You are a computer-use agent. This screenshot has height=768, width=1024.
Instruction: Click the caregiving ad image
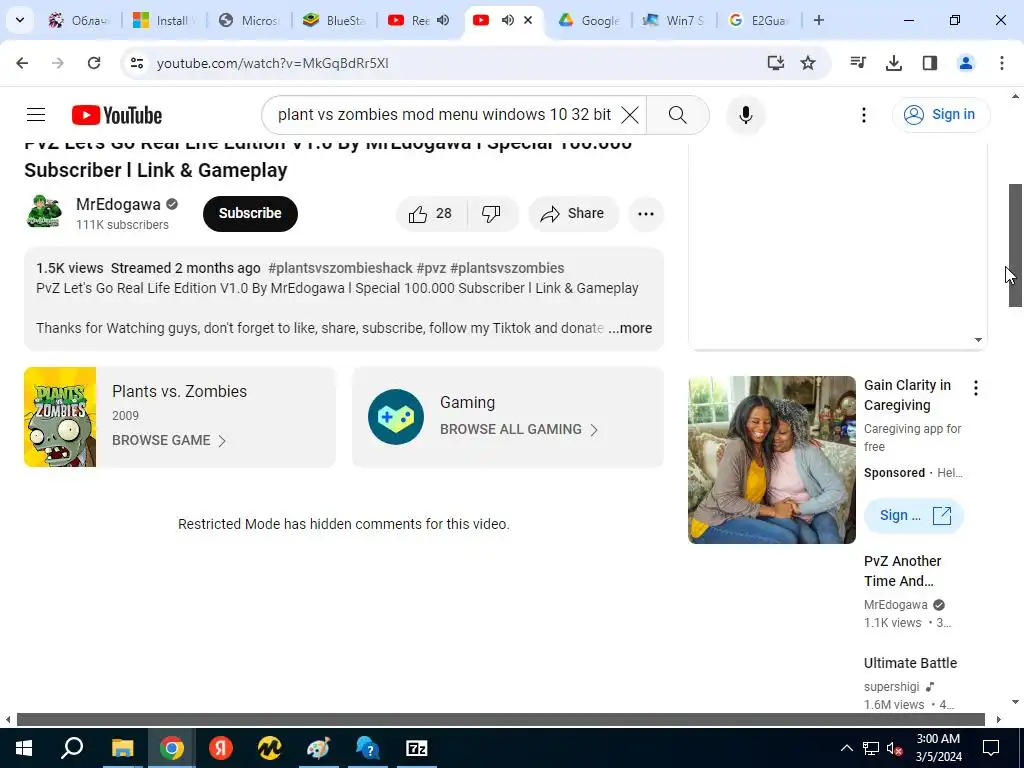772,460
